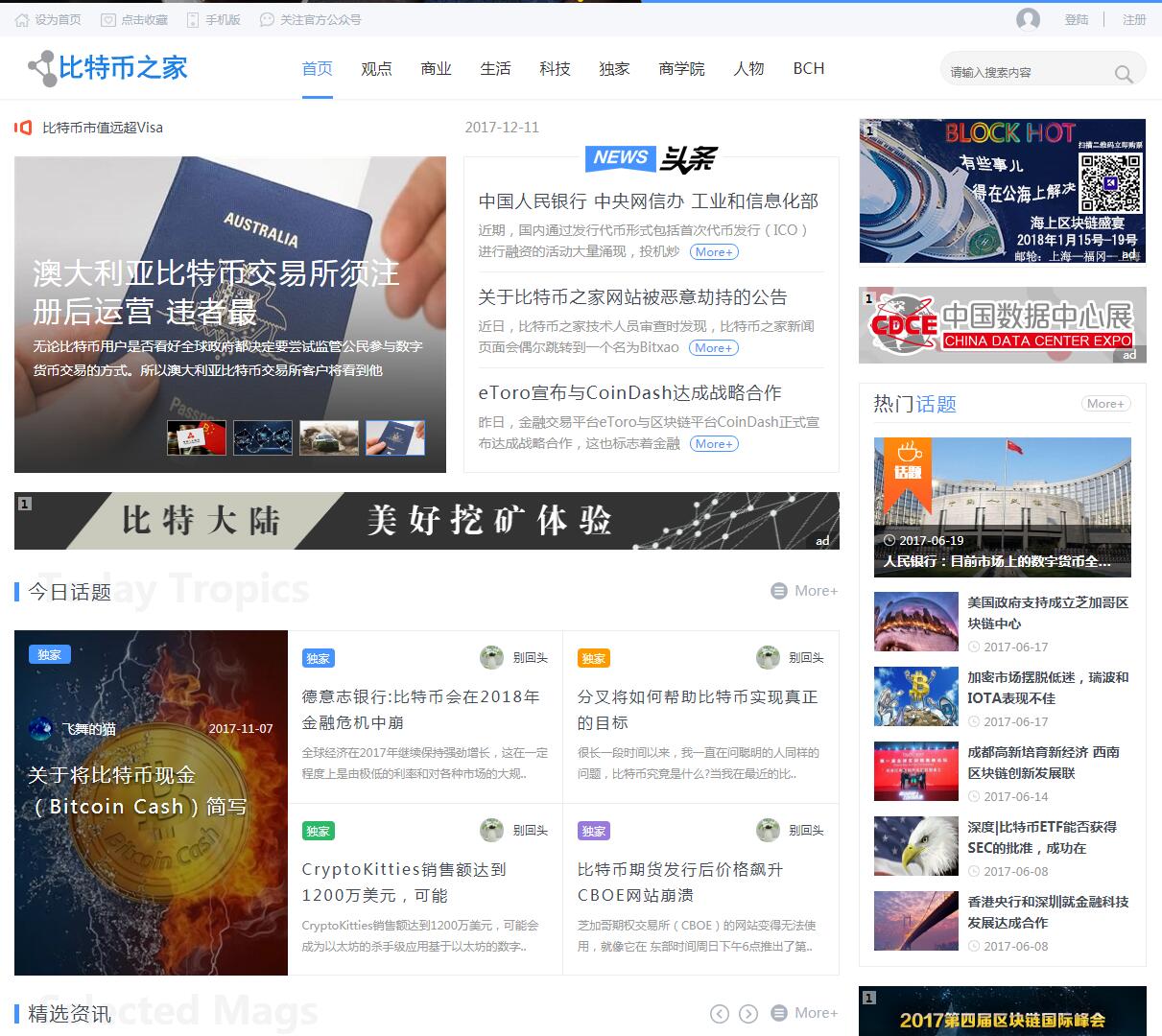1162x1036 pixels.
Task: Click the blue 独家 tag on 德意志银行 article
Action: (318, 658)
